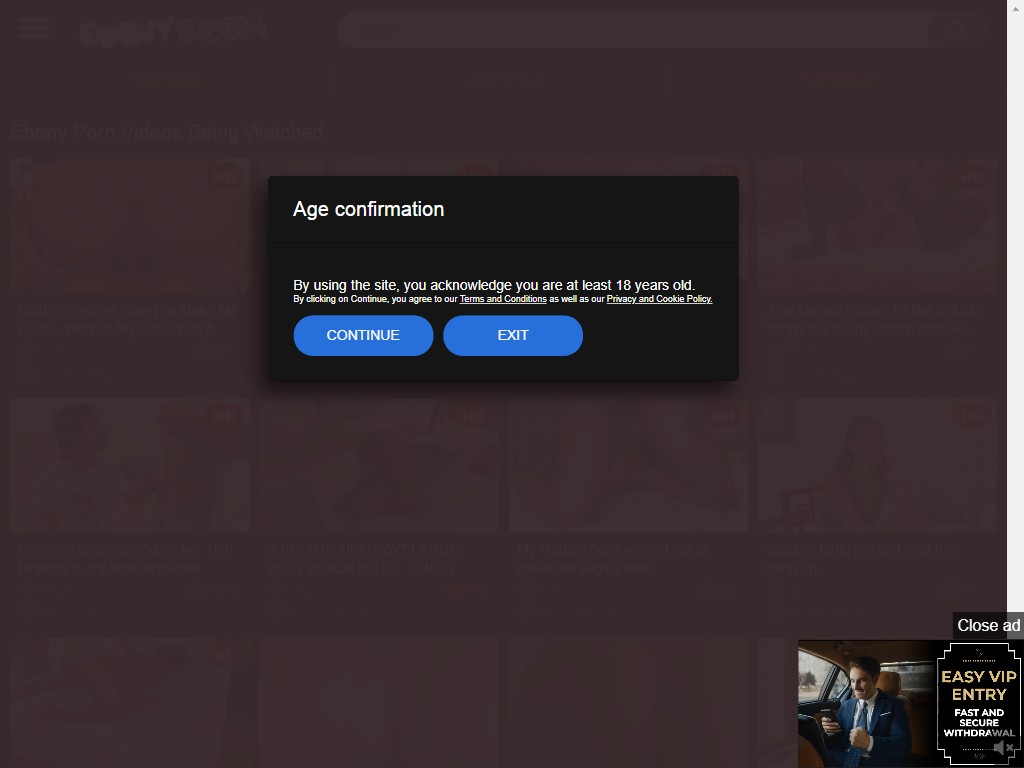Viewport: 1024px width, 768px height.
Task: Click the EXIT button
Action: point(513,335)
